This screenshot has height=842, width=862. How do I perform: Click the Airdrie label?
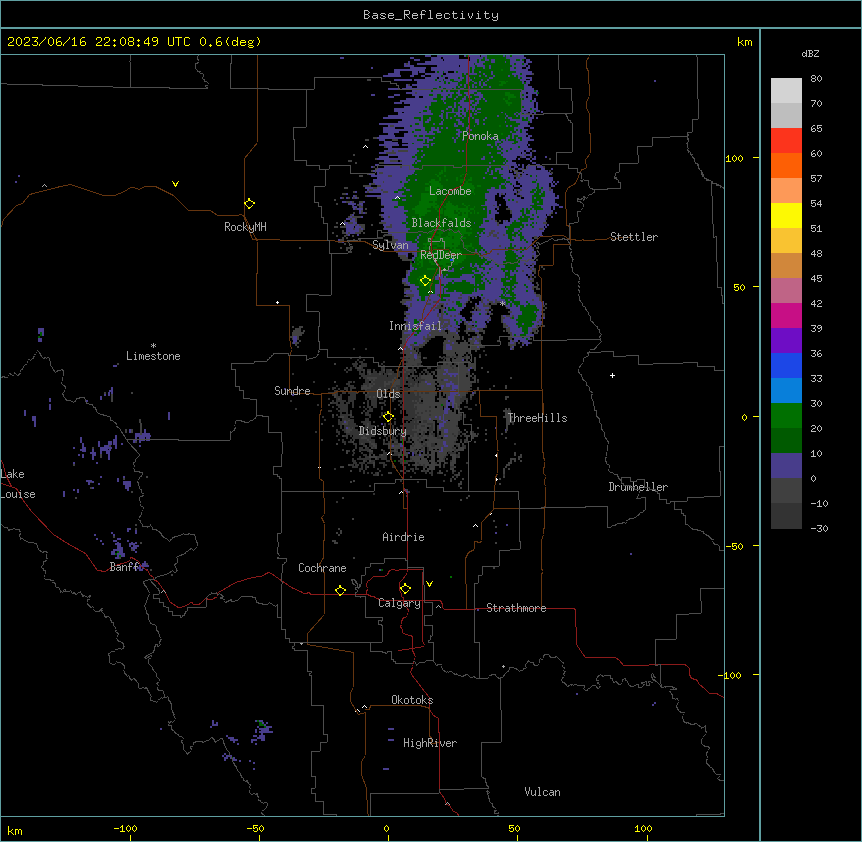[404, 537]
